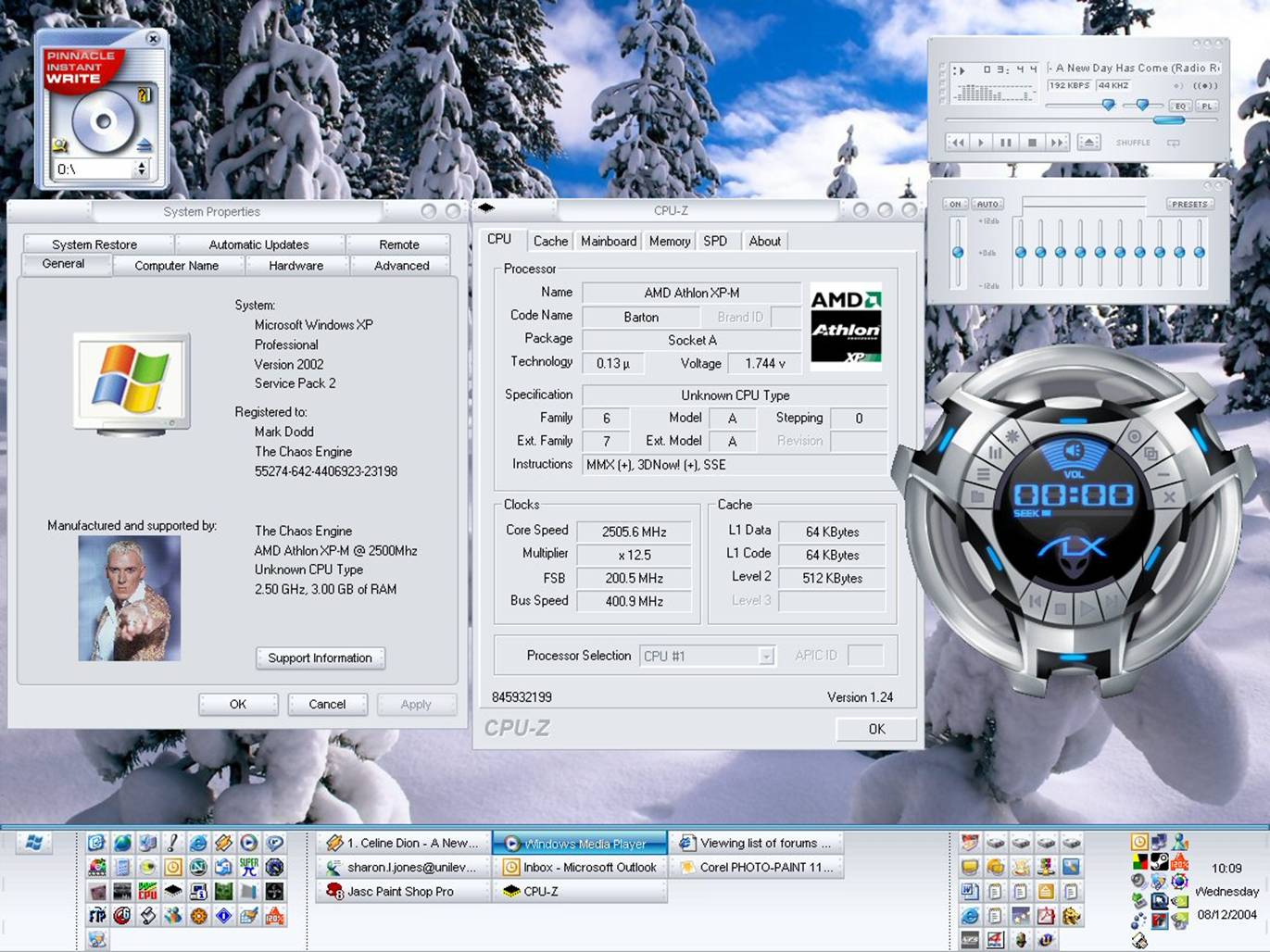
Task: Pause playback in the Winamp player
Action: [1006, 143]
